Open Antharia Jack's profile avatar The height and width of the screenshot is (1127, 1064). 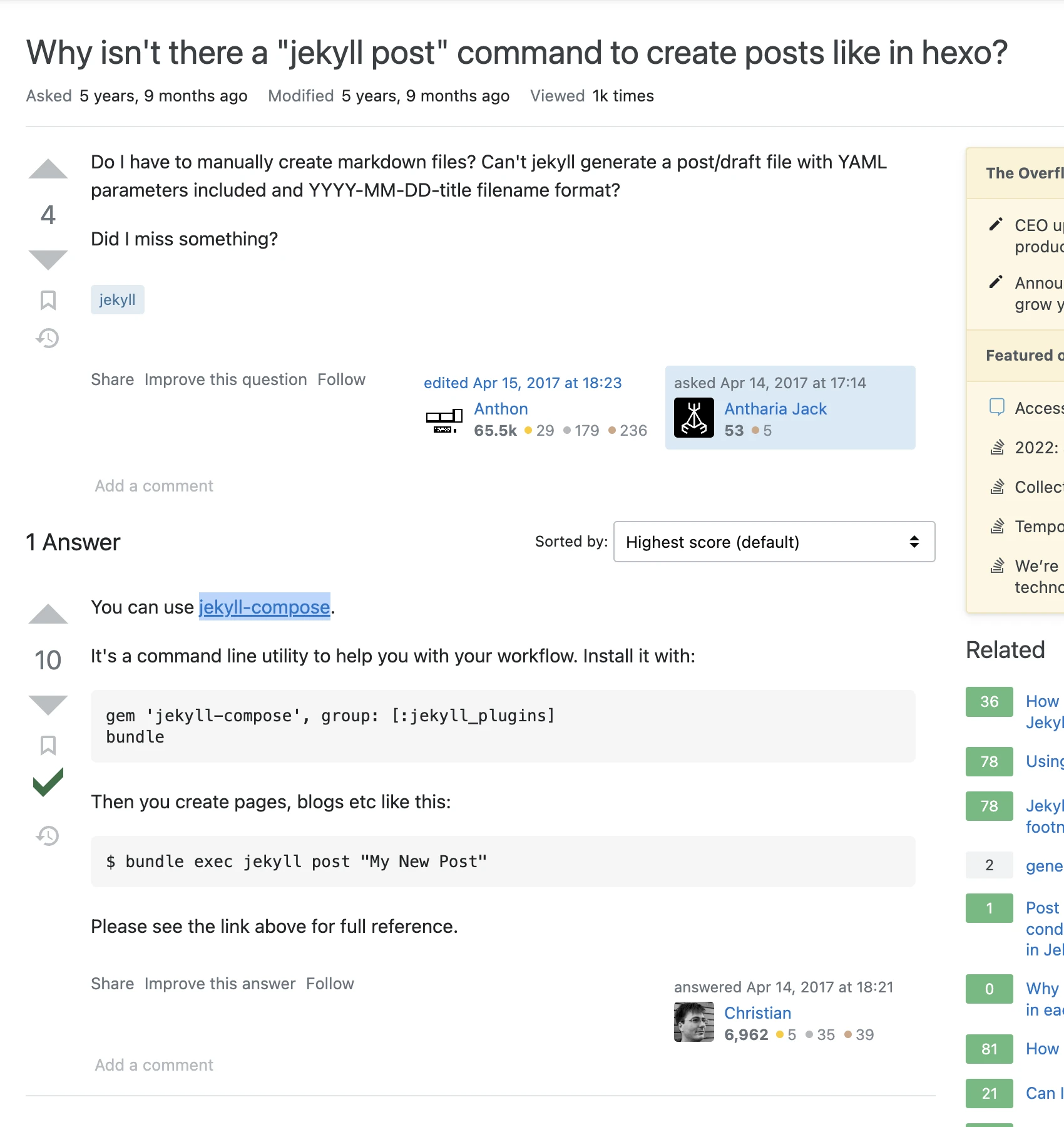point(693,418)
